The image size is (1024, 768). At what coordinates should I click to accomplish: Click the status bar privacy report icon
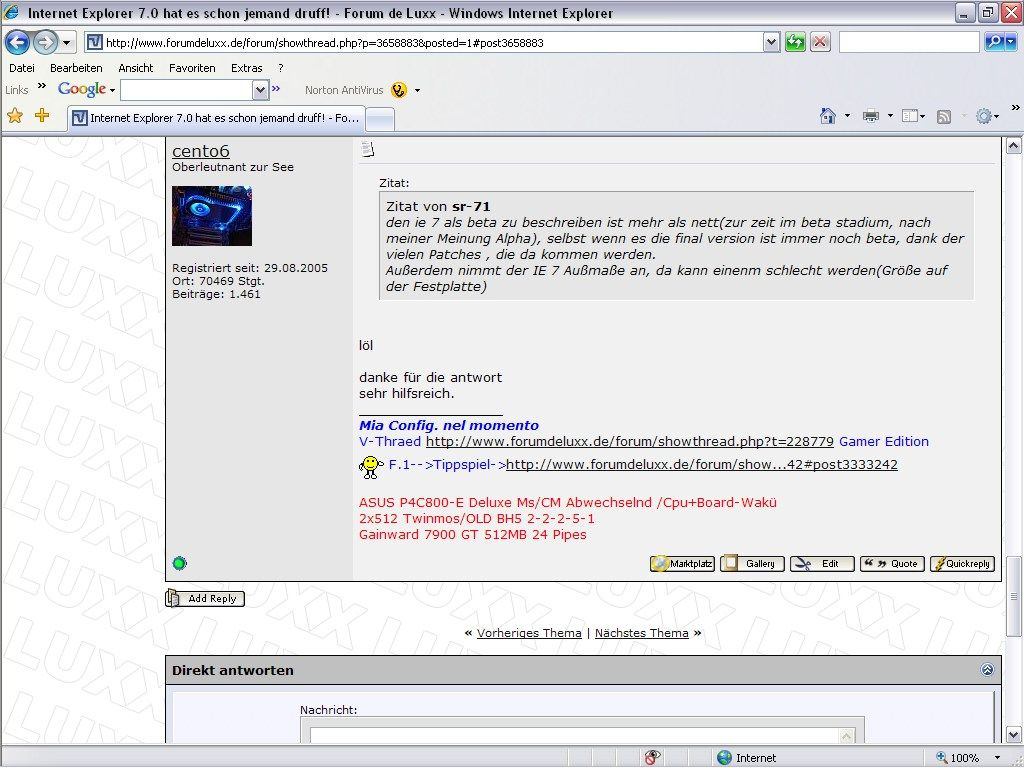tap(652, 758)
